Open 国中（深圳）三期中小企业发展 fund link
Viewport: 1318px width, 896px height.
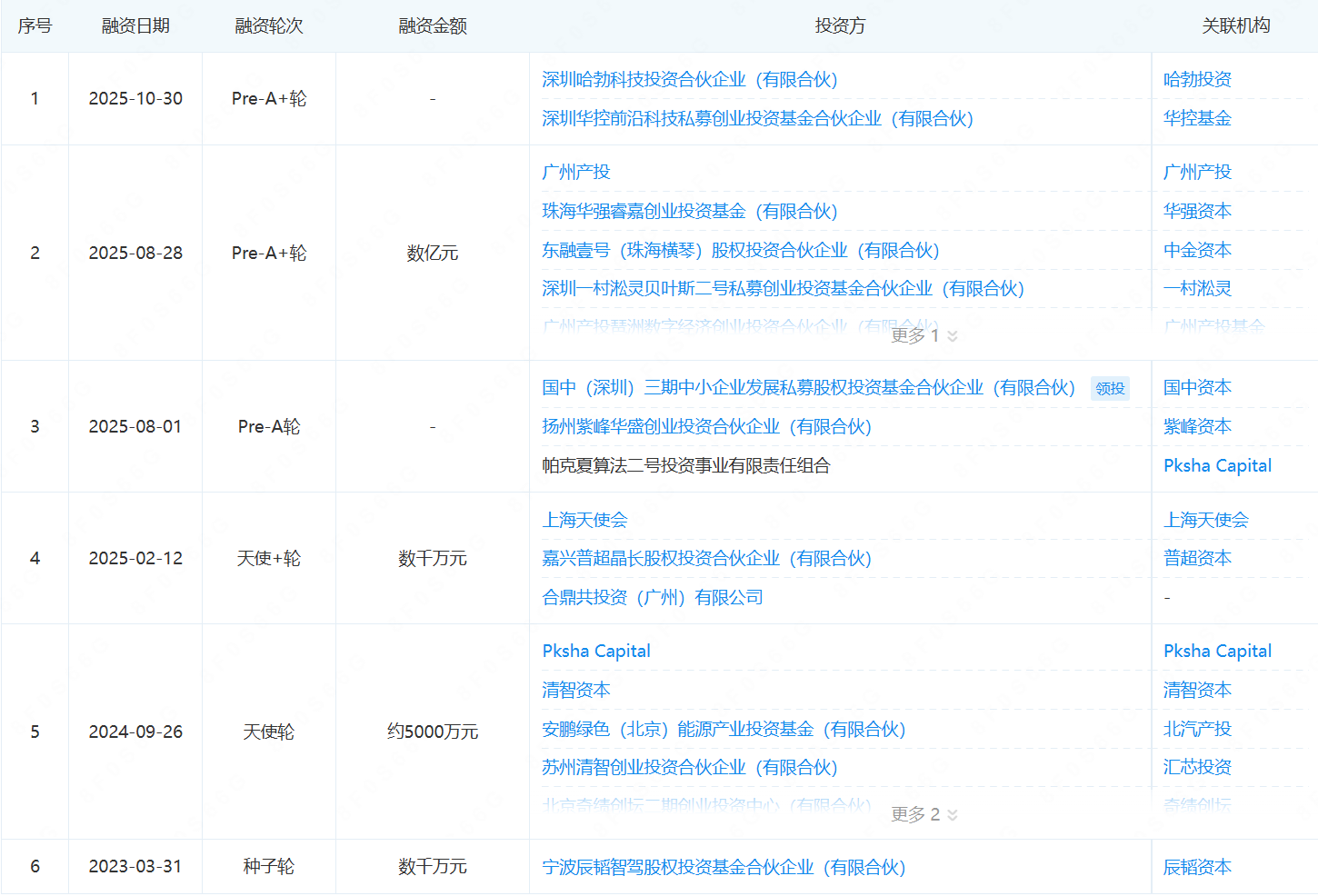coord(808,388)
